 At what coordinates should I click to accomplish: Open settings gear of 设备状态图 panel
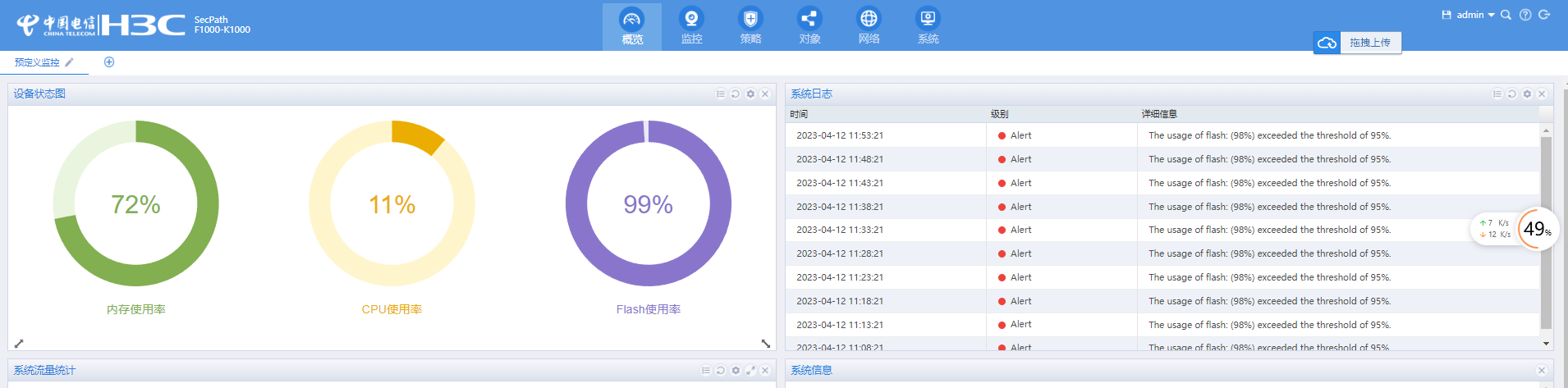point(750,94)
